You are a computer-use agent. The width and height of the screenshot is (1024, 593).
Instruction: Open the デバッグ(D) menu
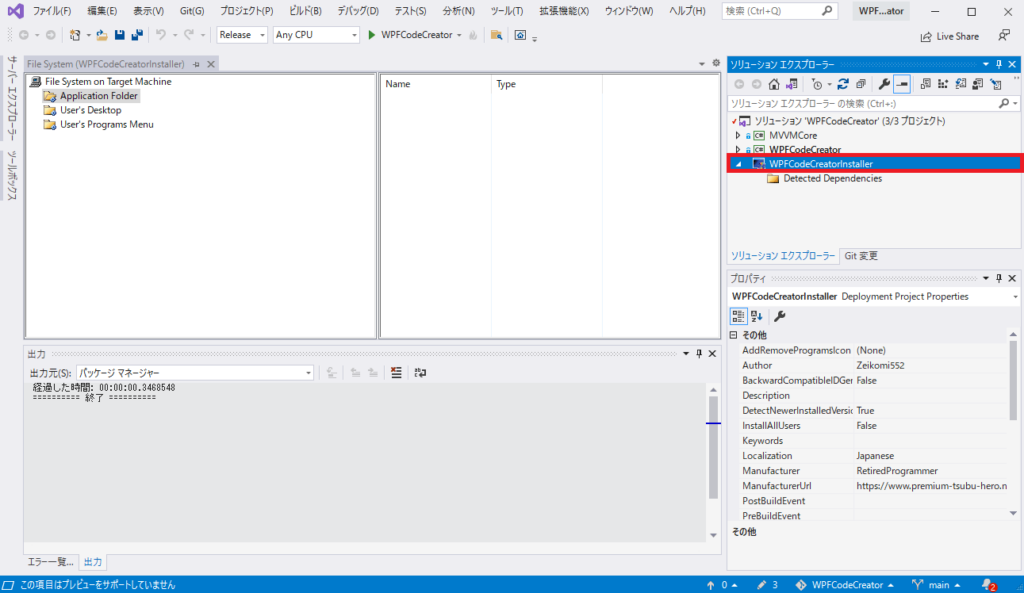tap(358, 11)
